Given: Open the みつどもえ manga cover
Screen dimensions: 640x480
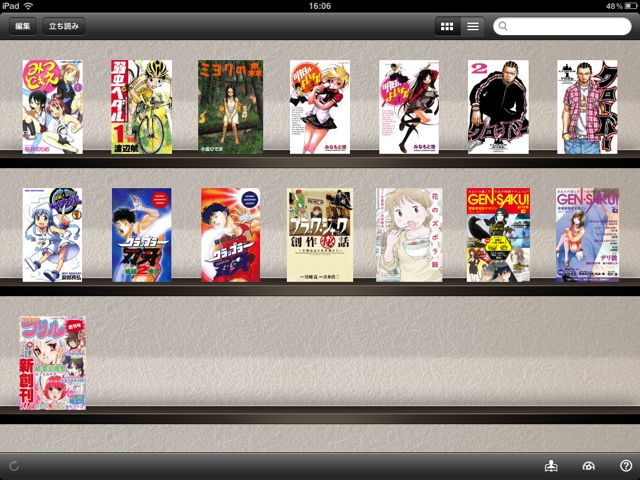Looking at the screenshot, I should (x=53, y=107).
